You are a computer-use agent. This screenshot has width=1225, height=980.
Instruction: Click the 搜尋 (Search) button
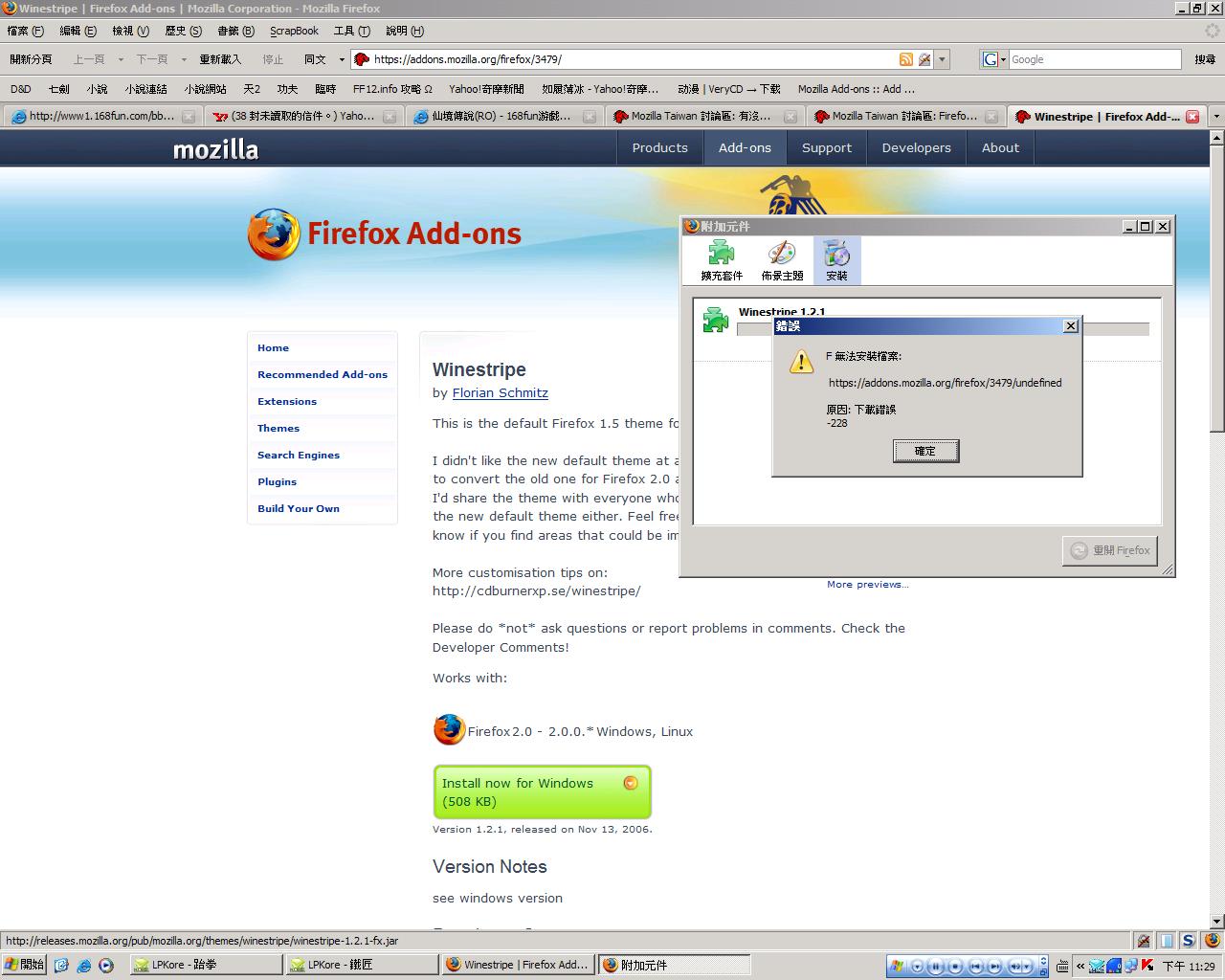click(x=1205, y=59)
